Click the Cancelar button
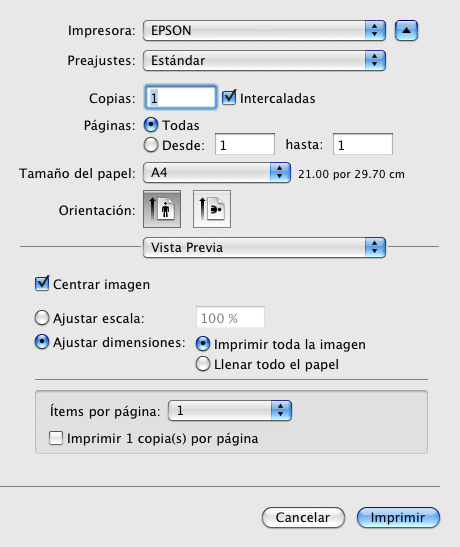 [303, 517]
